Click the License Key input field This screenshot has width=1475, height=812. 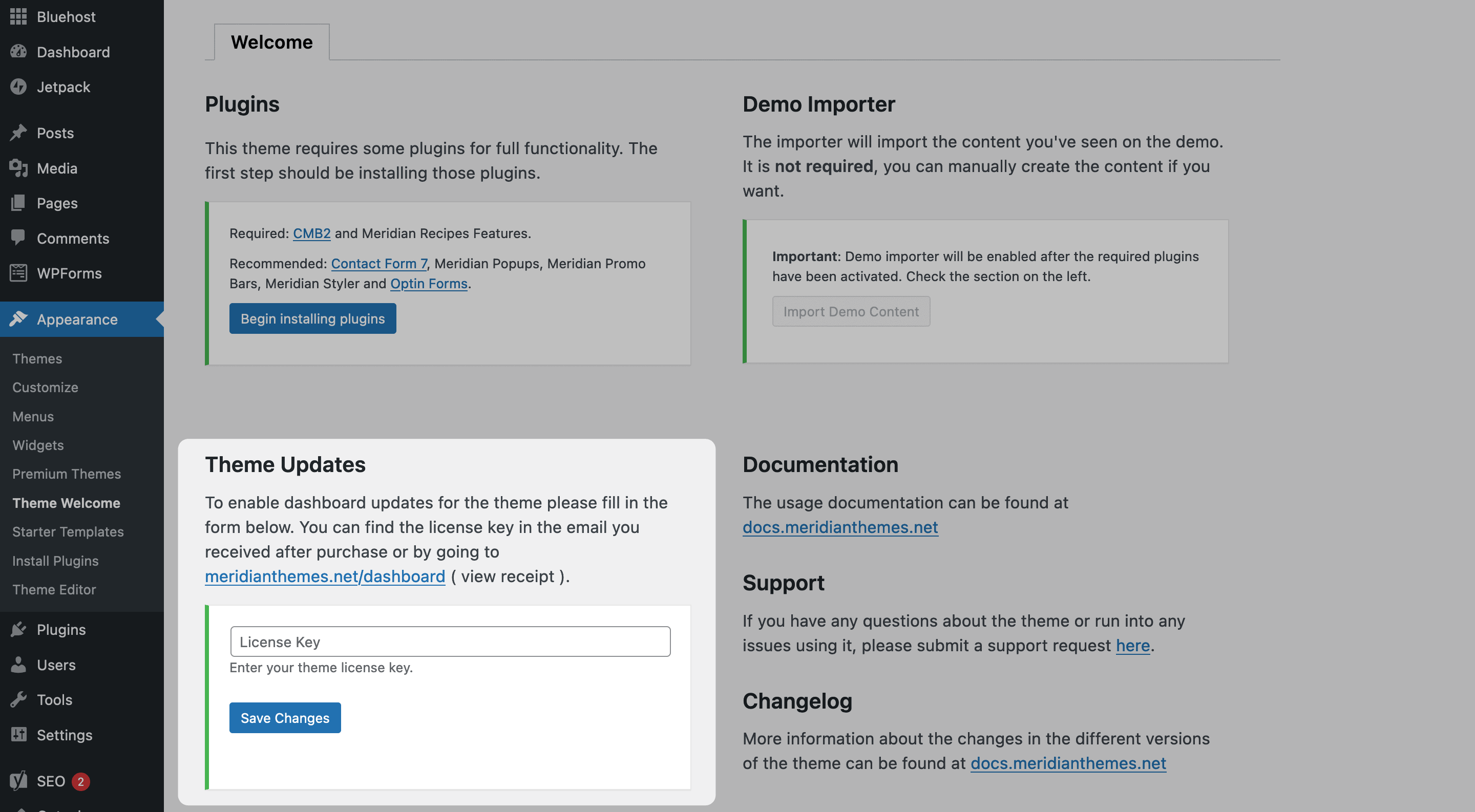(x=450, y=641)
